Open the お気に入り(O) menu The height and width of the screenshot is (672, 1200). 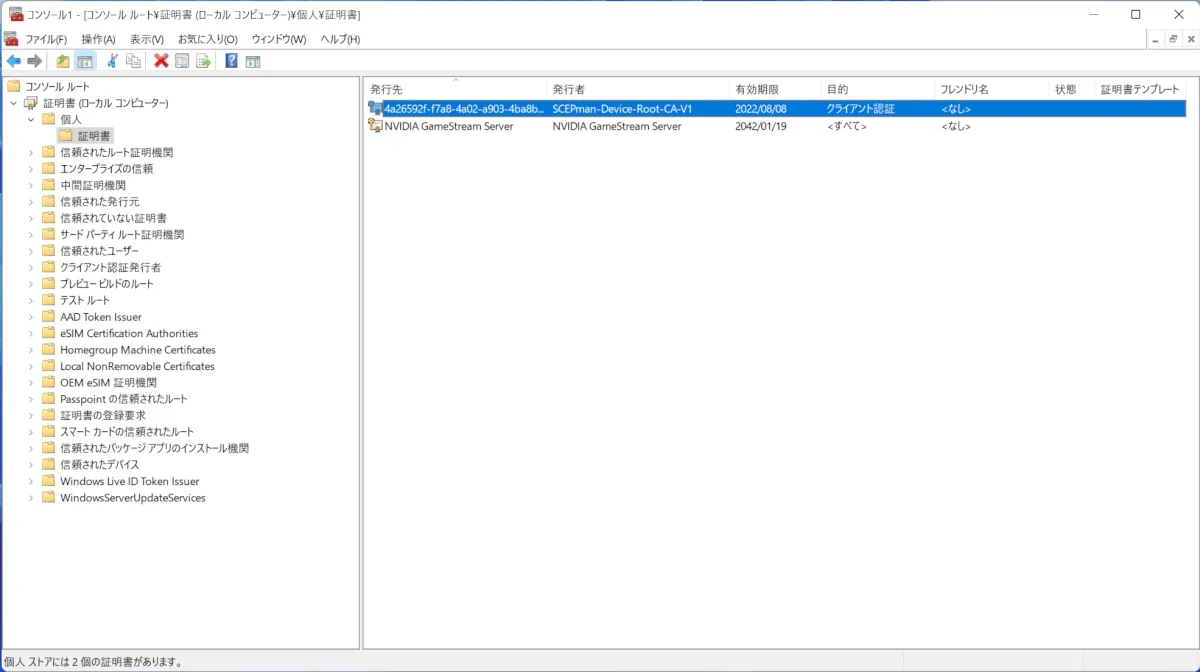click(x=208, y=39)
